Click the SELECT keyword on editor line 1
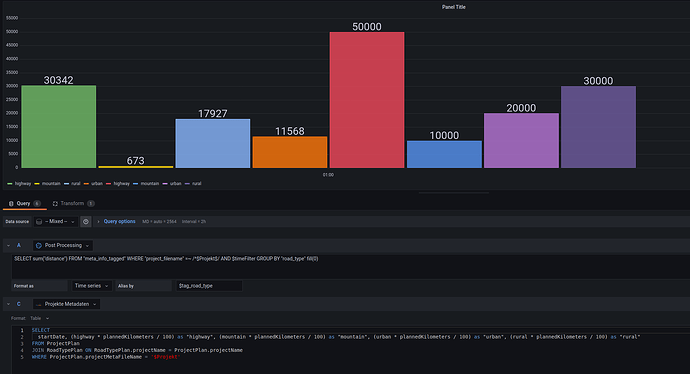The height and width of the screenshot is (374, 690). pos(41,330)
